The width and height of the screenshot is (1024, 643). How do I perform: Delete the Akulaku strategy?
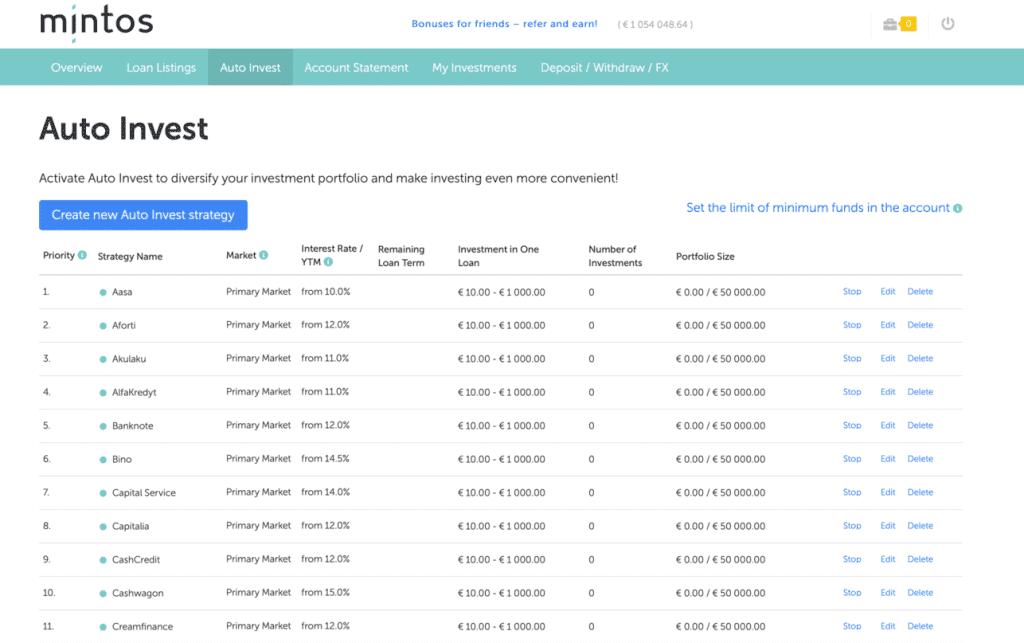tap(920, 358)
